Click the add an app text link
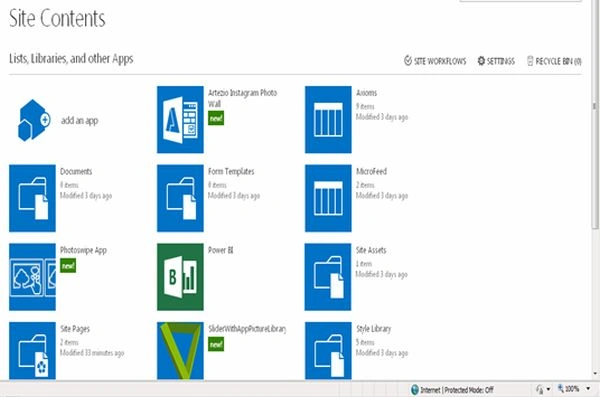 point(80,121)
